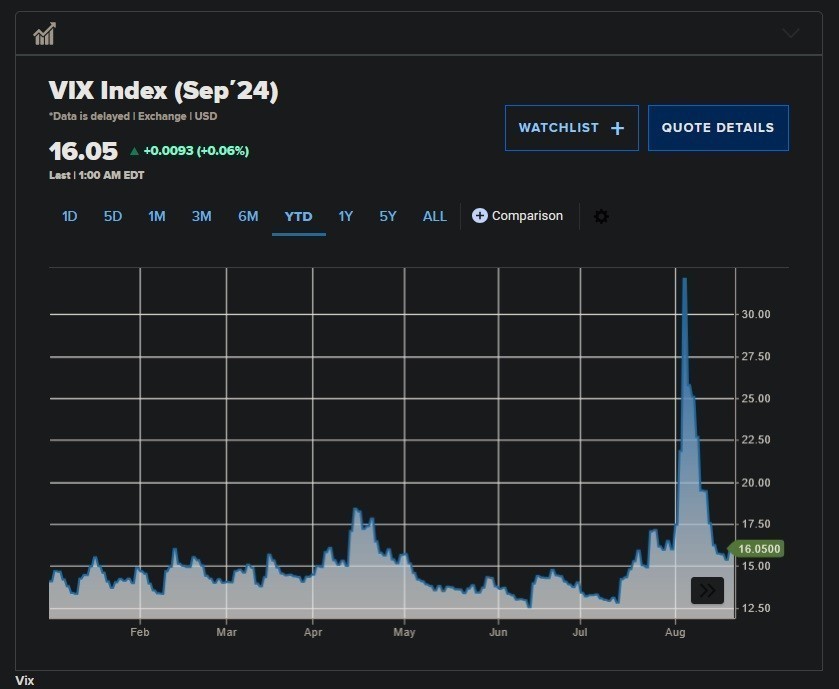Select the ALL time range
The image size is (839, 689).
(435, 216)
